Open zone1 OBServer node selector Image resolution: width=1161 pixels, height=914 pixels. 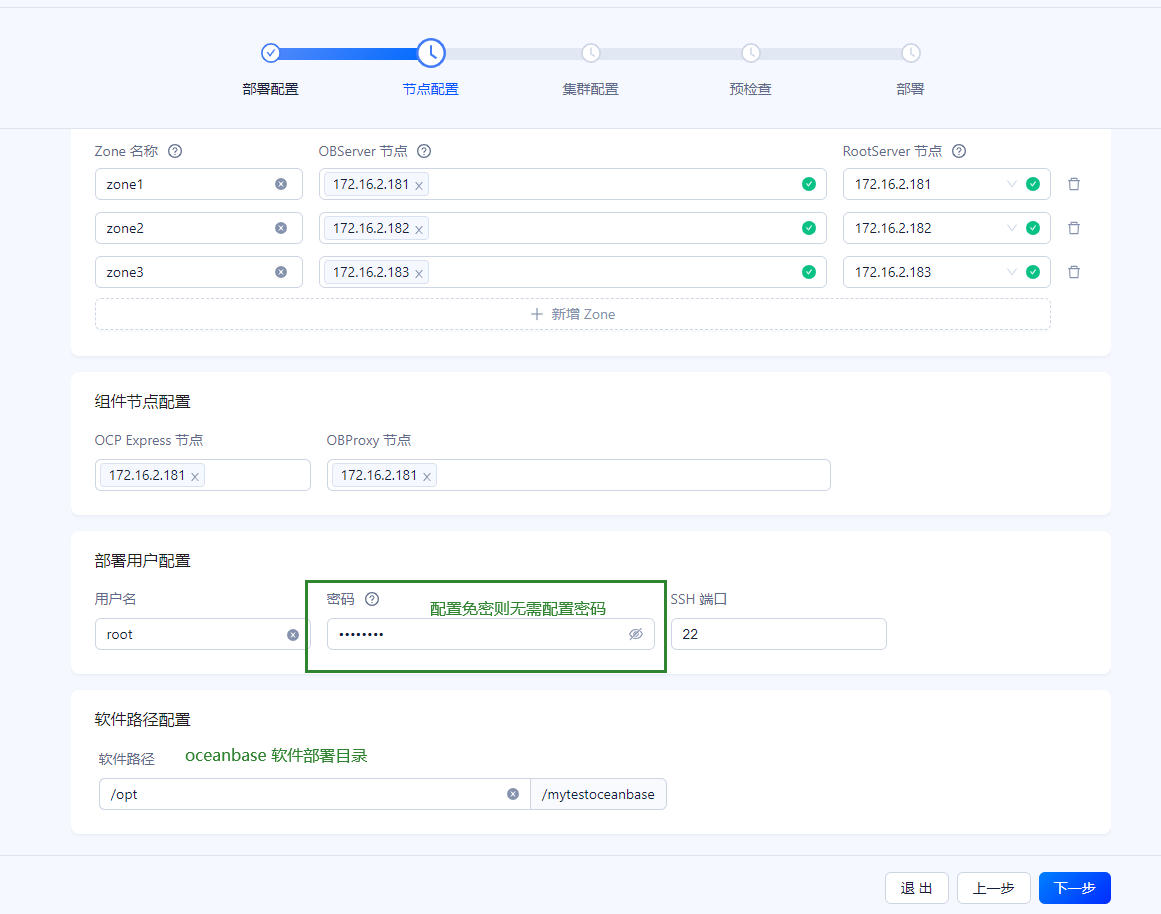572,184
